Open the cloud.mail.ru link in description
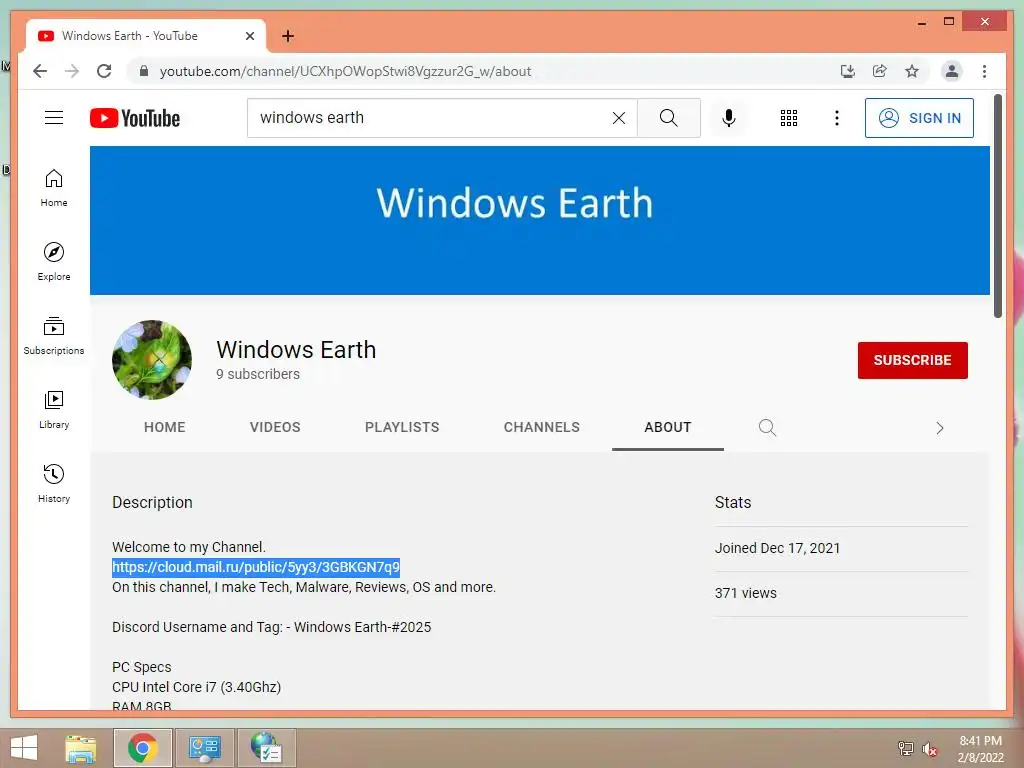The height and width of the screenshot is (768, 1024). coord(255,567)
